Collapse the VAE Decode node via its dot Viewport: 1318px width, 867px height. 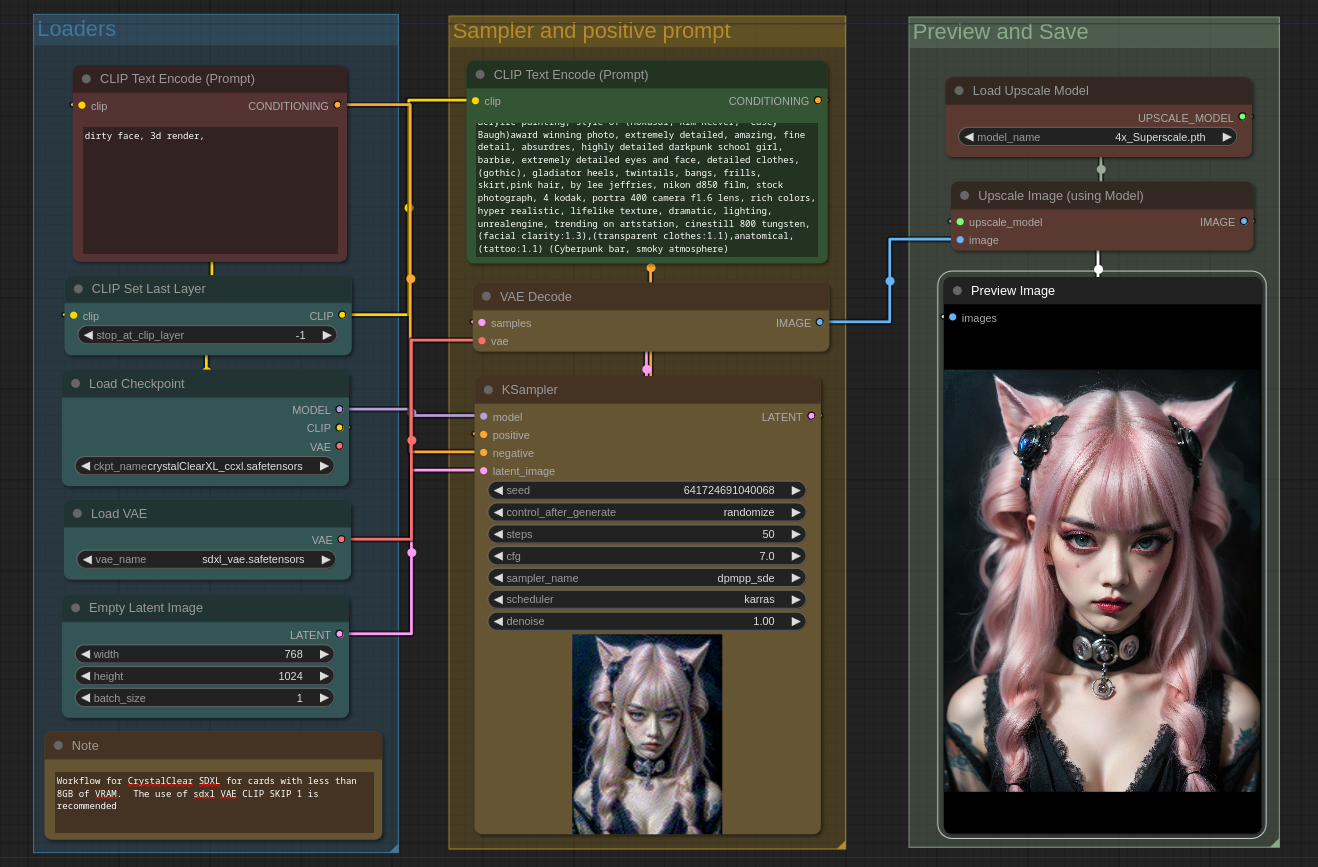click(x=487, y=297)
